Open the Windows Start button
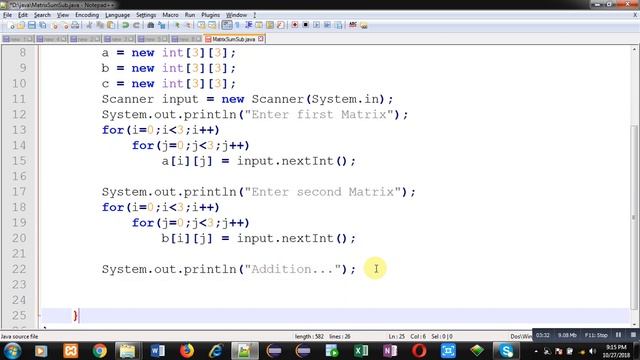The image size is (640, 360). point(12,351)
